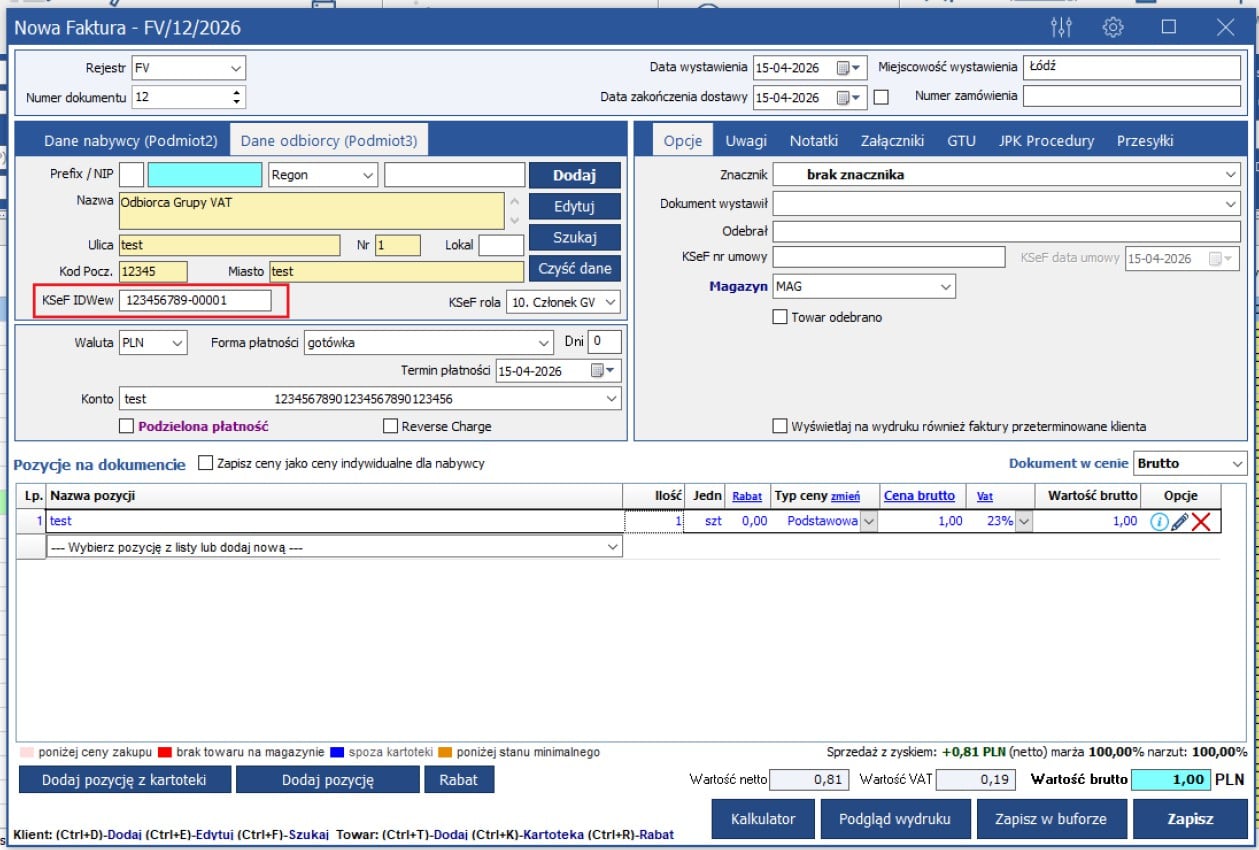Open calendar for Data zakończenia dostawy
This screenshot has width=1259, height=850.
pyautogui.click(x=845, y=97)
